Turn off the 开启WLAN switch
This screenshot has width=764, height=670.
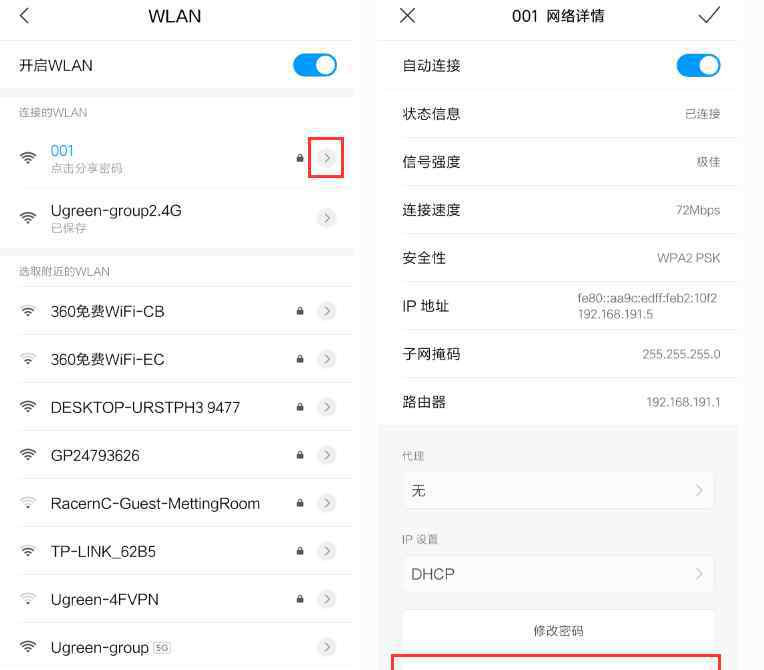(315, 65)
